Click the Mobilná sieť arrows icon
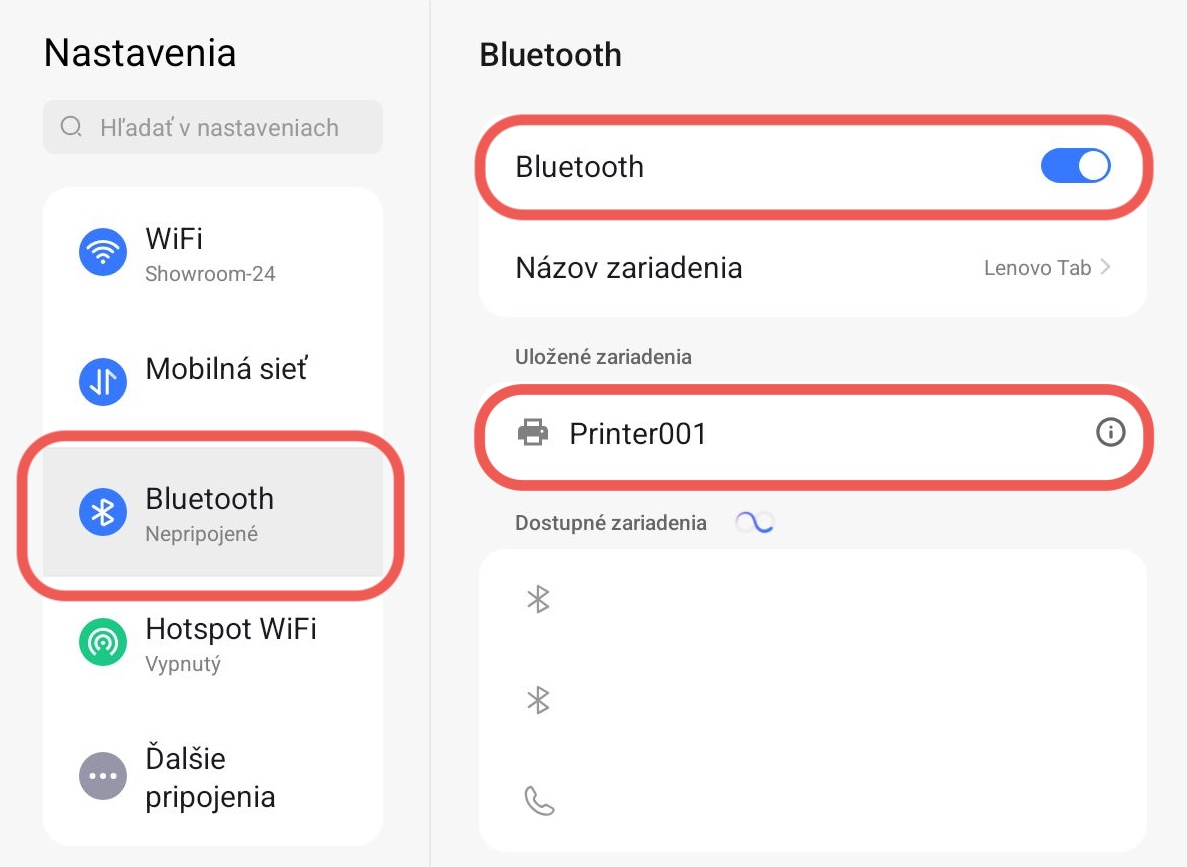 (103, 381)
